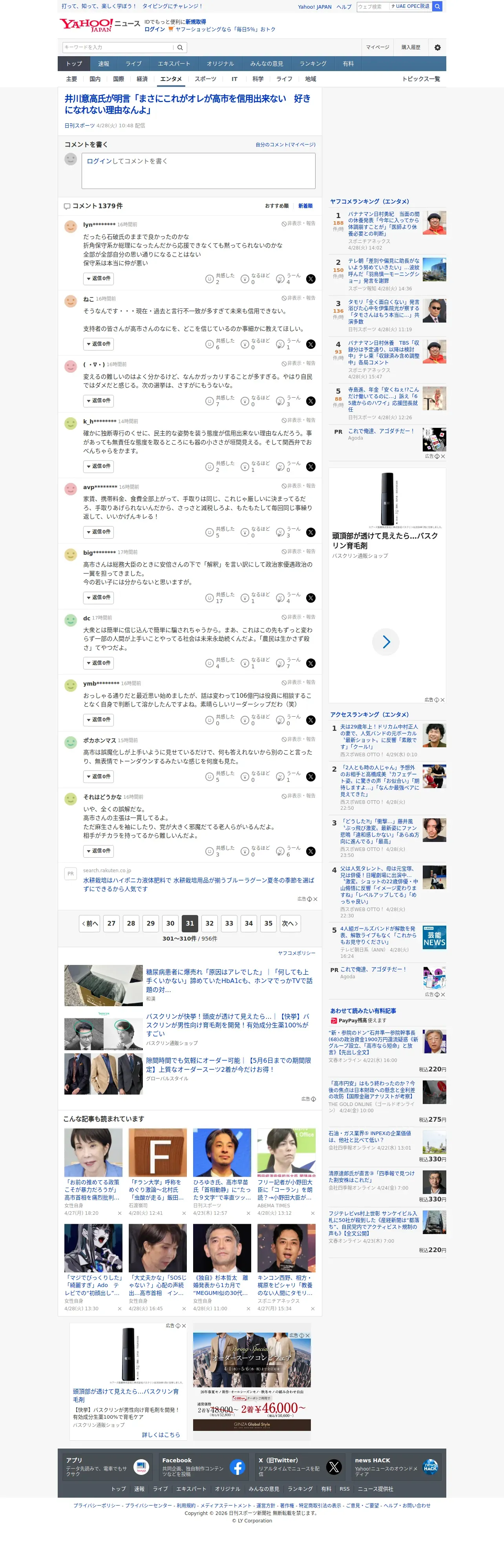
Task: Click the comment writing text box
Action: click(198, 171)
